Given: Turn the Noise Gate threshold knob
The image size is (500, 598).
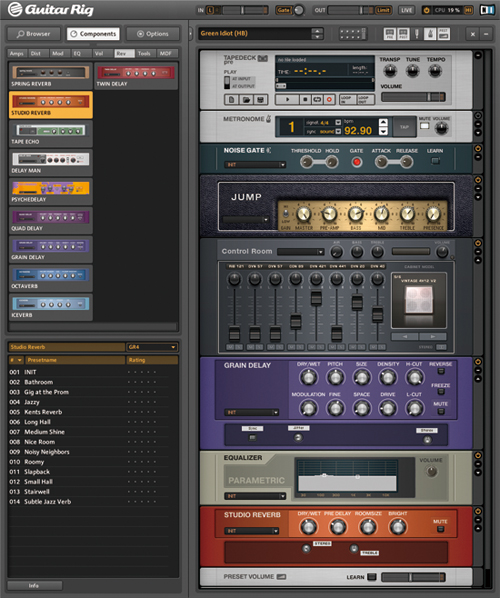Looking at the screenshot, I should [x=306, y=162].
